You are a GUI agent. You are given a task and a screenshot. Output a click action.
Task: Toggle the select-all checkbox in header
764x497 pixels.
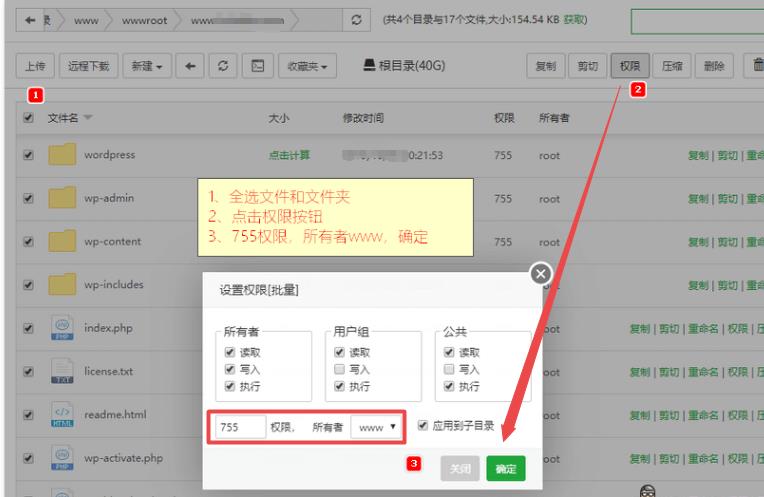pyautogui.click(x=28, y=117)
